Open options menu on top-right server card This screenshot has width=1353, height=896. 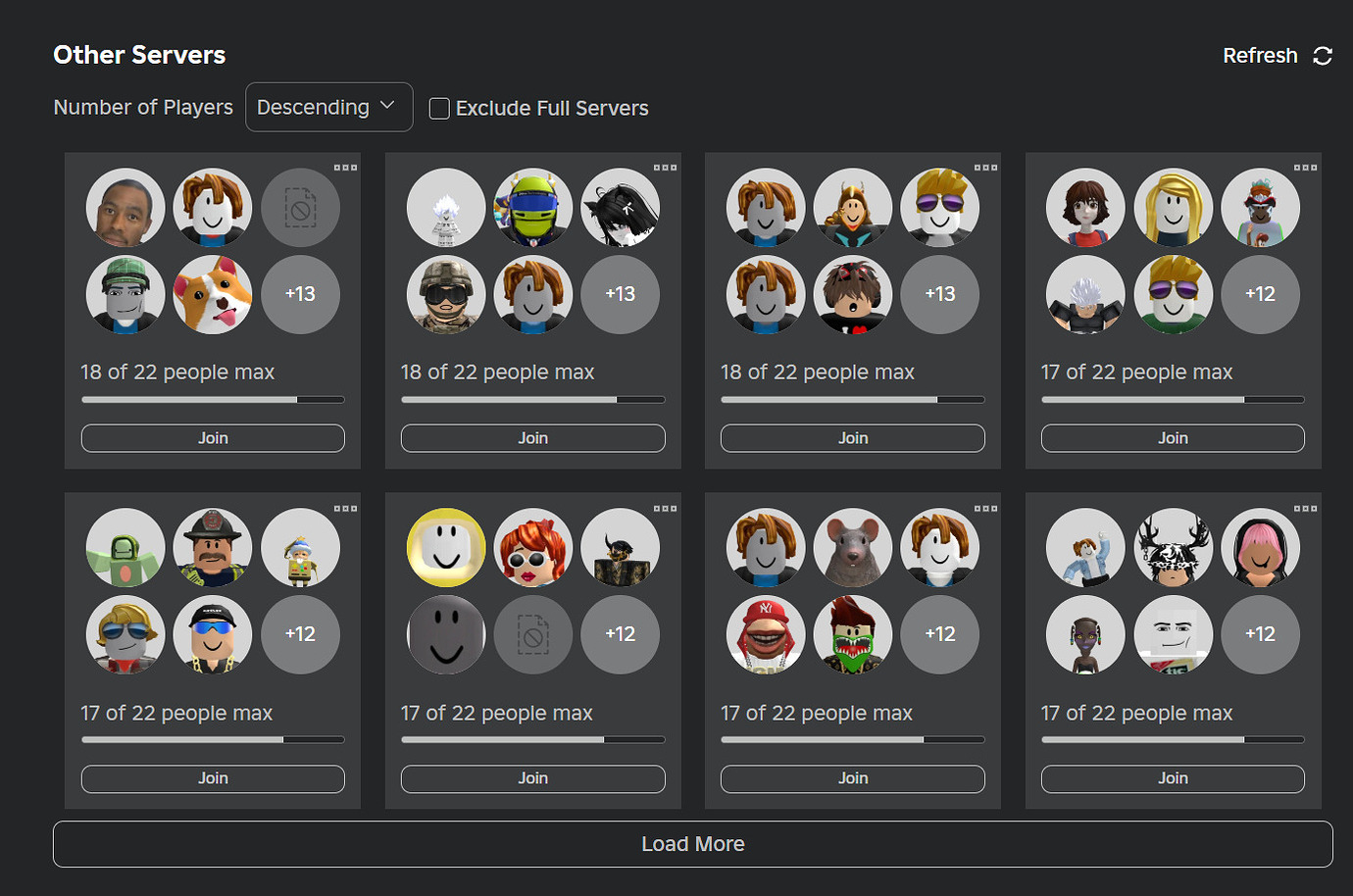[x=1305, y=167]
